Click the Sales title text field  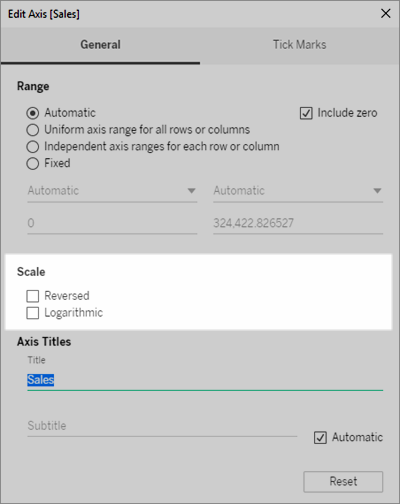point(205,380)
